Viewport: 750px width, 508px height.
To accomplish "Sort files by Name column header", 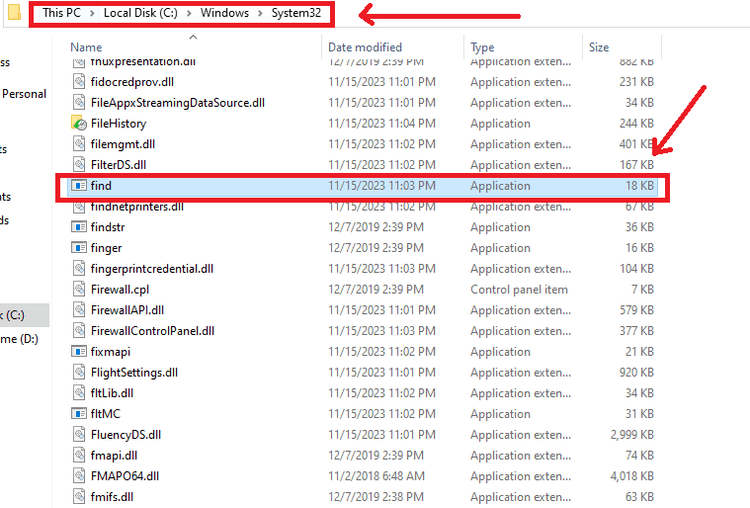I will [x=87, y=47].
